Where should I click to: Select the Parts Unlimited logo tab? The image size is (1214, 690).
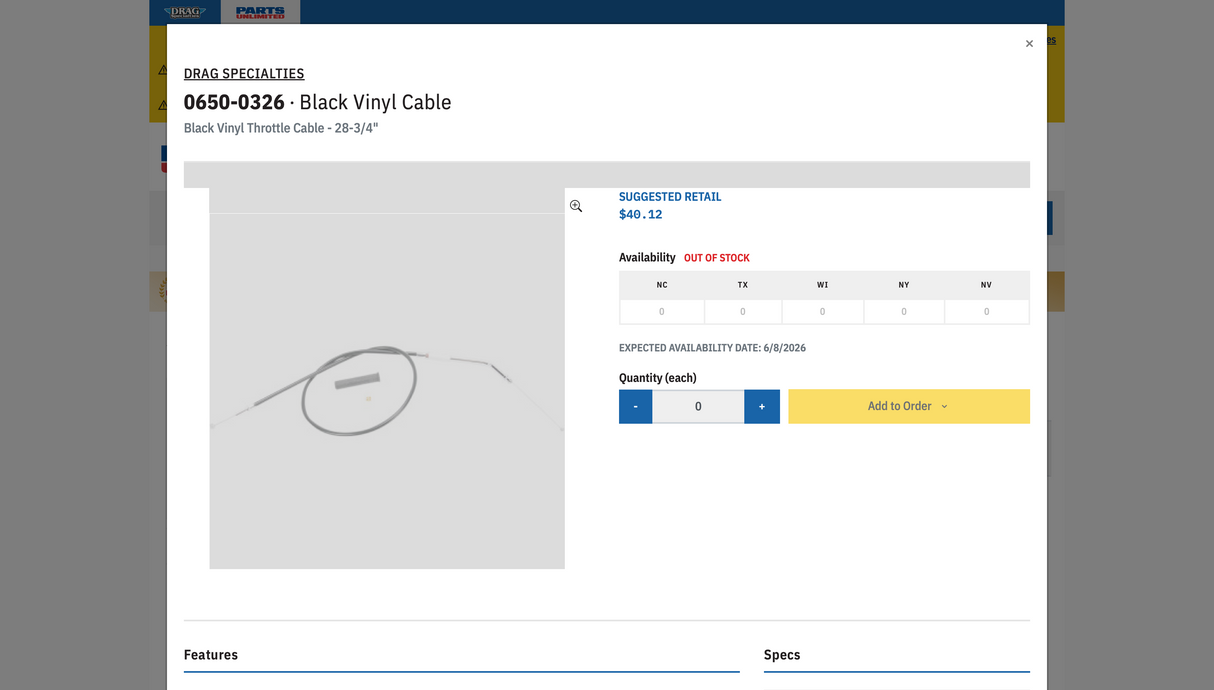(260, 12)
